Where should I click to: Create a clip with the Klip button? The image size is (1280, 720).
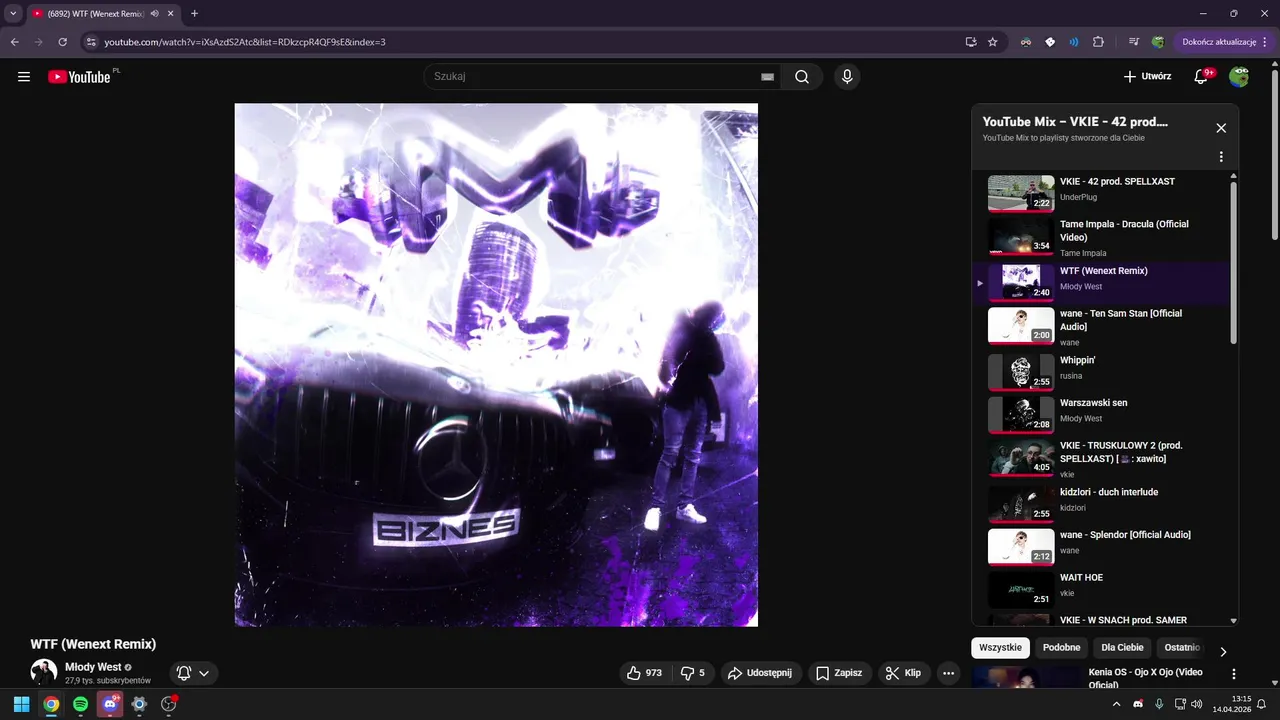click(905, 673)
